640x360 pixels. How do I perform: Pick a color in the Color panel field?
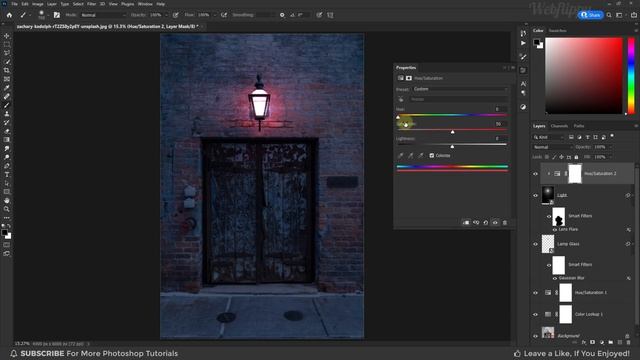pyautogui.click(x=584, y=76)
